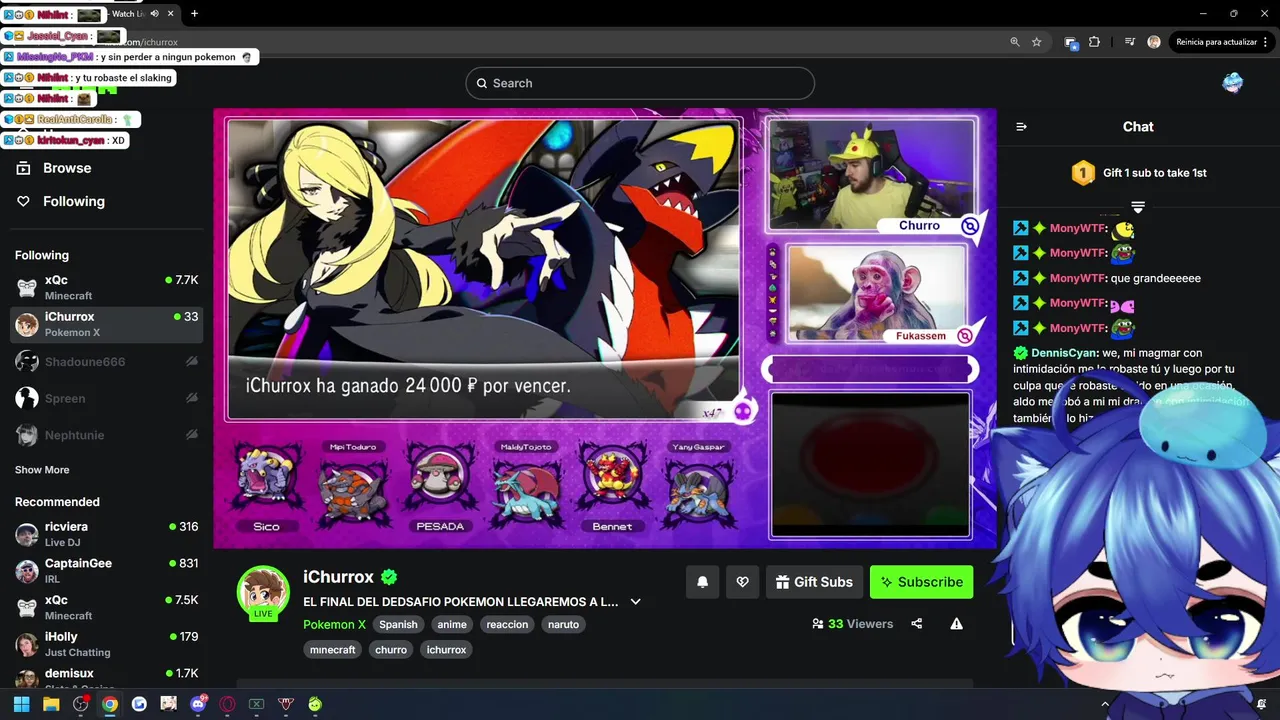The height and width of the screenshot is (720, 1280).
Task: Open Opera GX from the taskbar
Action: point(227,704)
